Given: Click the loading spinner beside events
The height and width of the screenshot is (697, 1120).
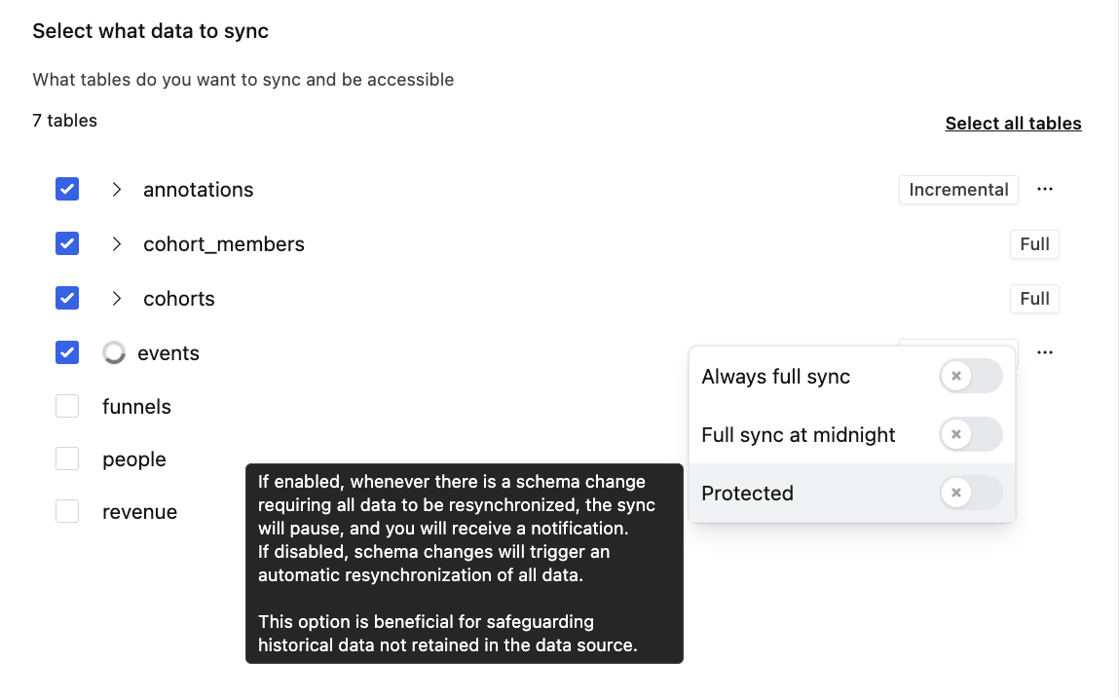Looking at the screenshot, I should 114,353.
